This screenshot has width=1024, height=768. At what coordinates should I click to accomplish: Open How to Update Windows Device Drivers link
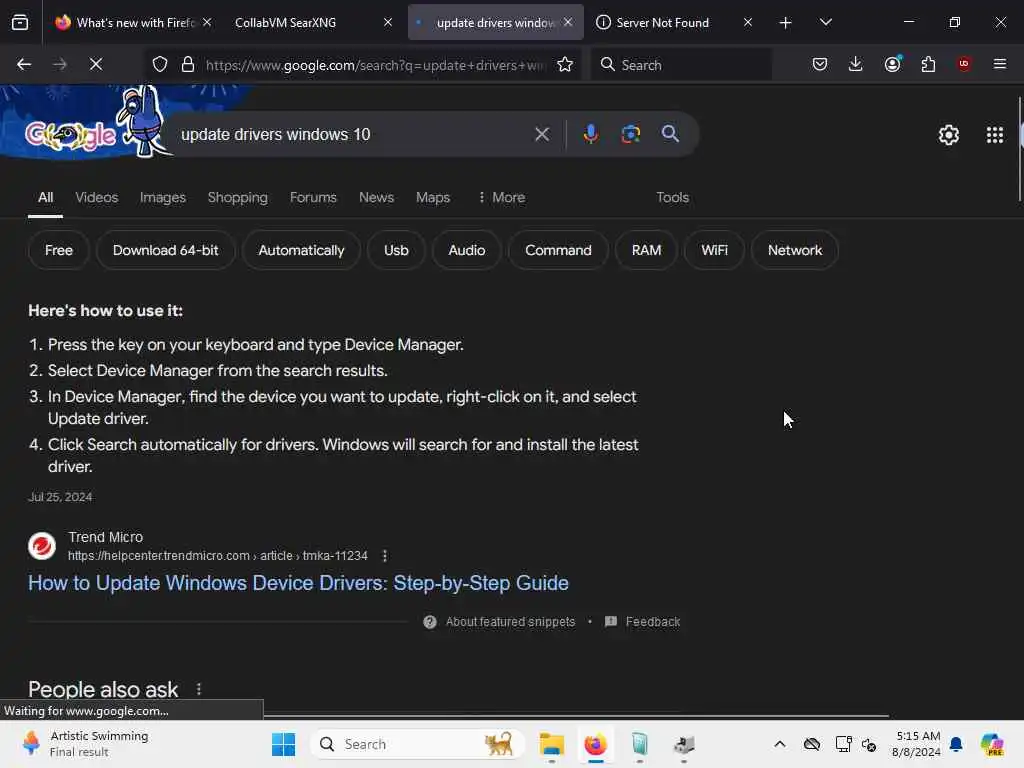(298, 583)
